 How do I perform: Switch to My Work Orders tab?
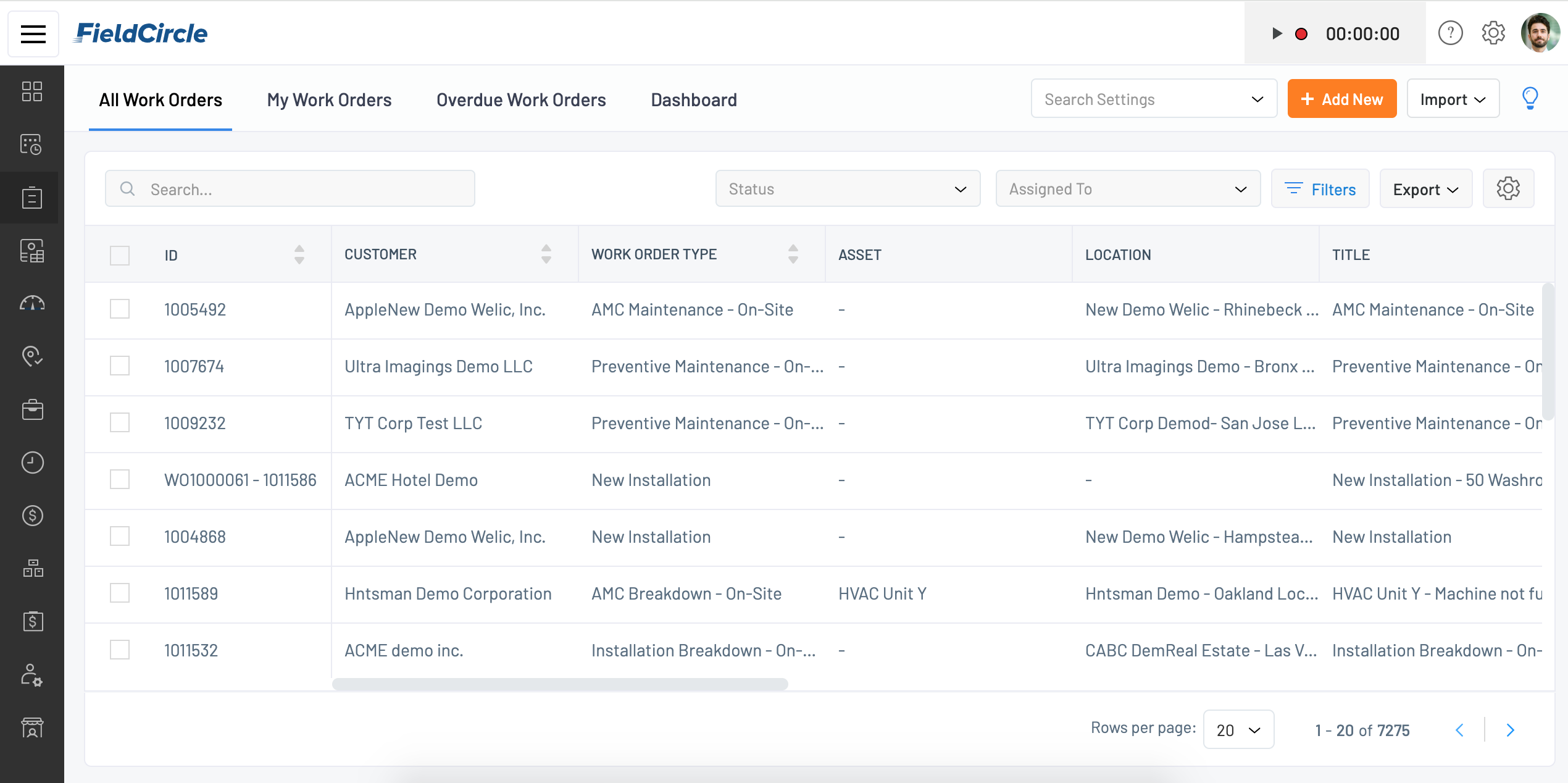click(329, 100)
